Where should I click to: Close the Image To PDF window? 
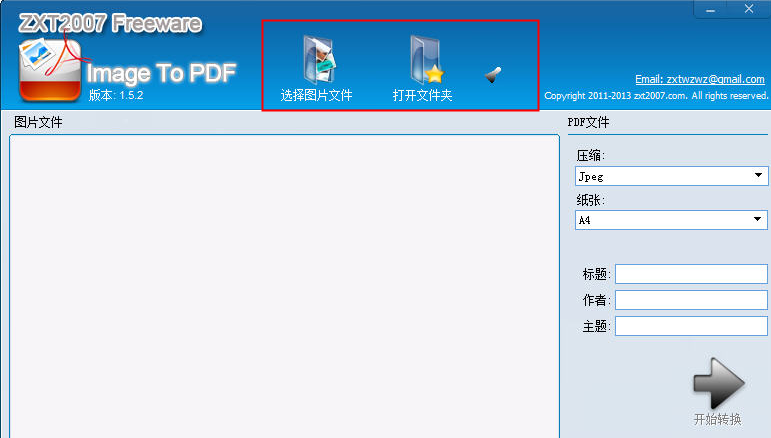pyautogui.click(x=749, y=9)
